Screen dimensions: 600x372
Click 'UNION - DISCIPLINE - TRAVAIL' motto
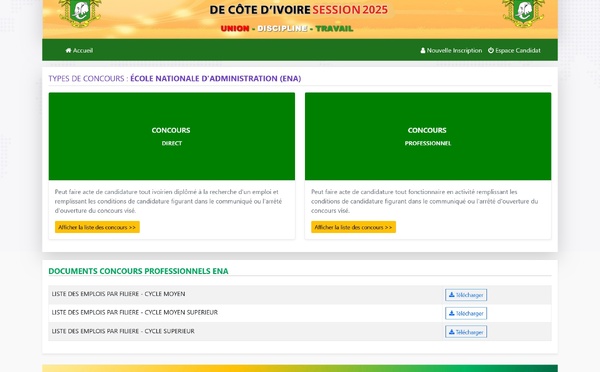[287, 28]
